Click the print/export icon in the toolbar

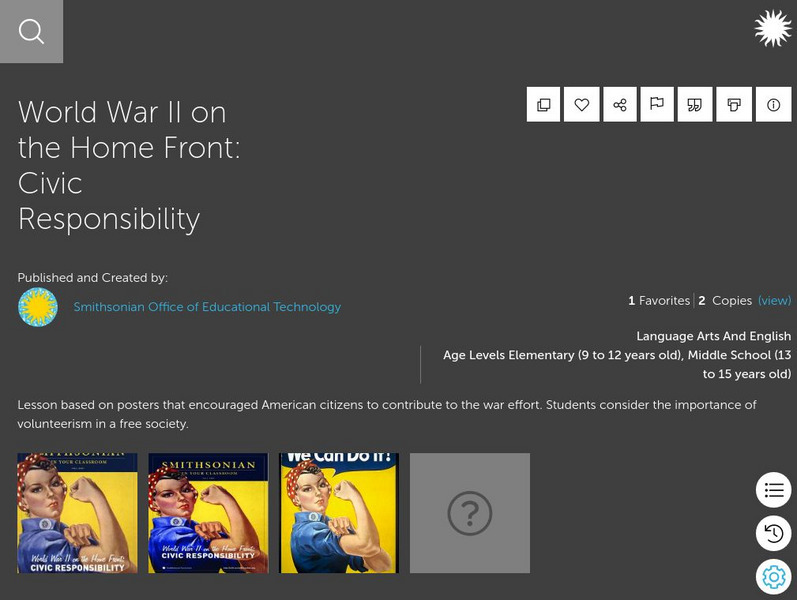(733, 104)
